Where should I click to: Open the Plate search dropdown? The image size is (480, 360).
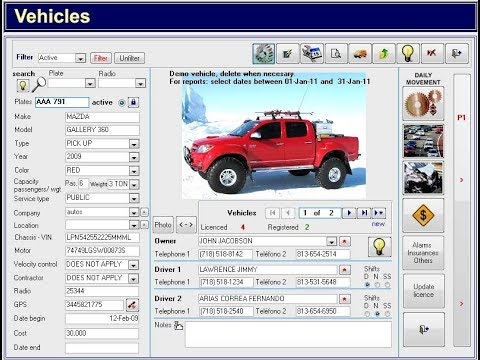coord(90,83)
